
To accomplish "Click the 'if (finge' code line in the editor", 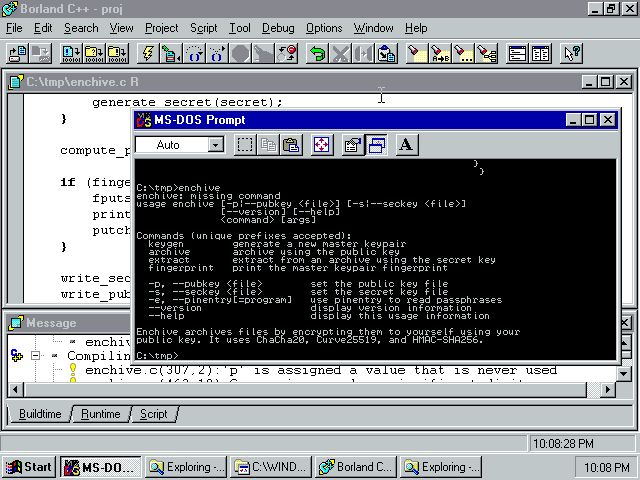I will 95,182.
